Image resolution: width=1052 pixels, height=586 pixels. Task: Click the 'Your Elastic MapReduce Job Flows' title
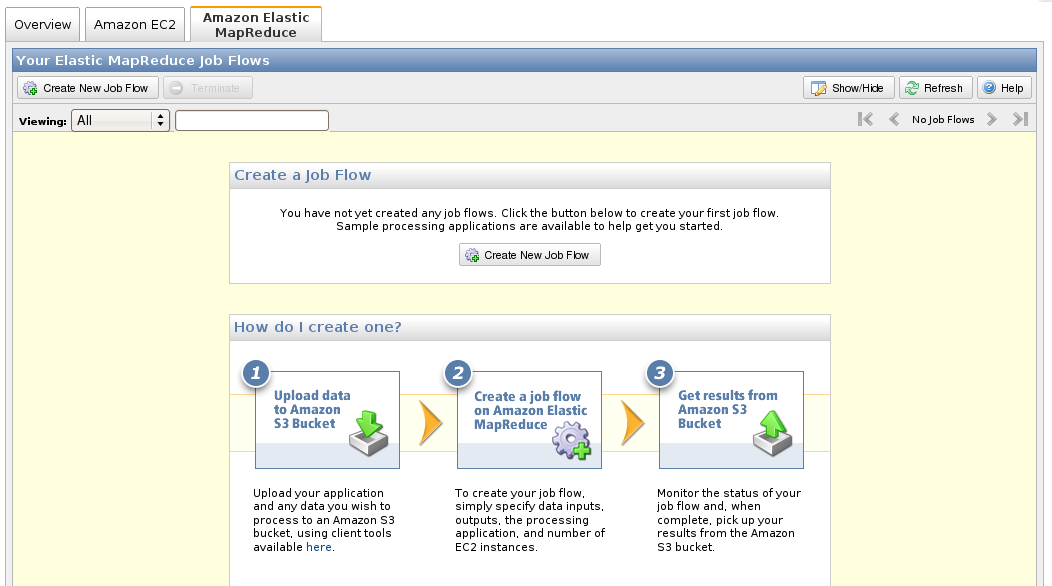[143, 60]
